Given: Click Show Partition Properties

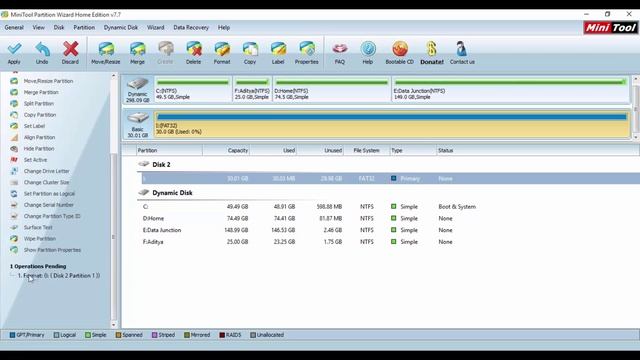Looking at the screenshot, I should pyautogui.click(x=52, y=250).
